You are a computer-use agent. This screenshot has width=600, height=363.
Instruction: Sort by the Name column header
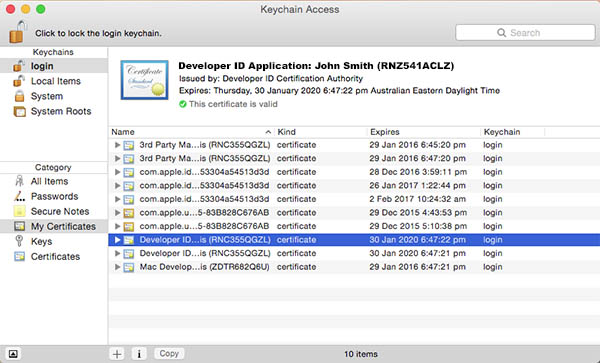tap(191, 132)
